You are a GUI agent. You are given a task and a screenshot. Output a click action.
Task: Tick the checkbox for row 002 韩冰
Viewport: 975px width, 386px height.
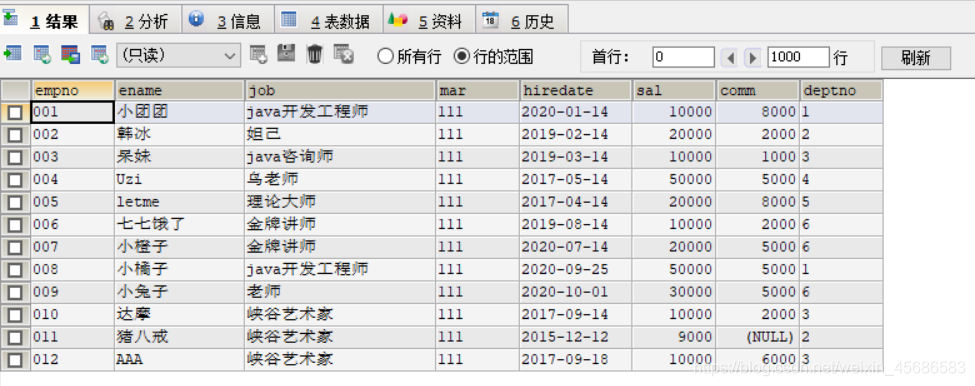pos(15,135)
